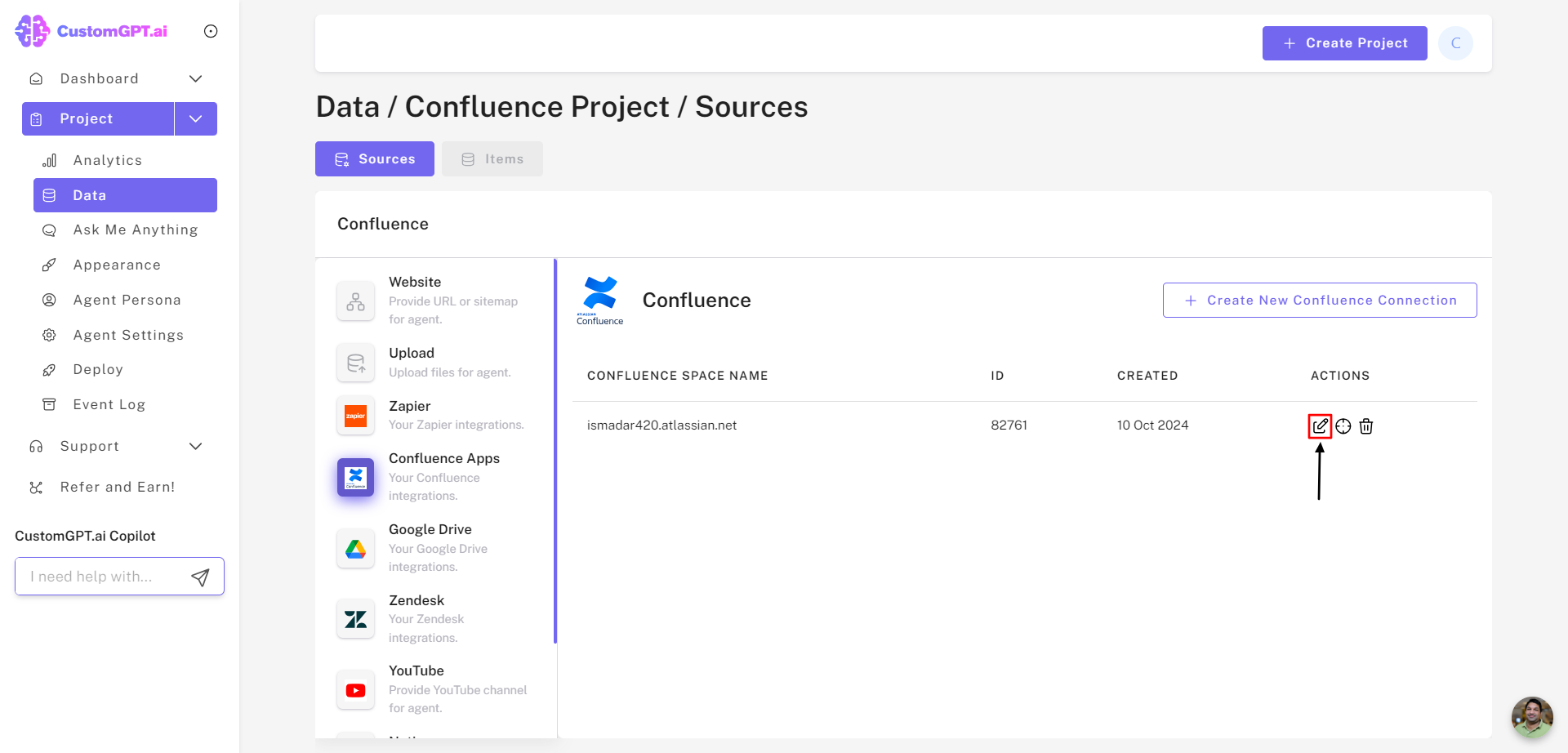Click the Dashboard home icon
1568x753 pixels.
click(x=36, y=78)
